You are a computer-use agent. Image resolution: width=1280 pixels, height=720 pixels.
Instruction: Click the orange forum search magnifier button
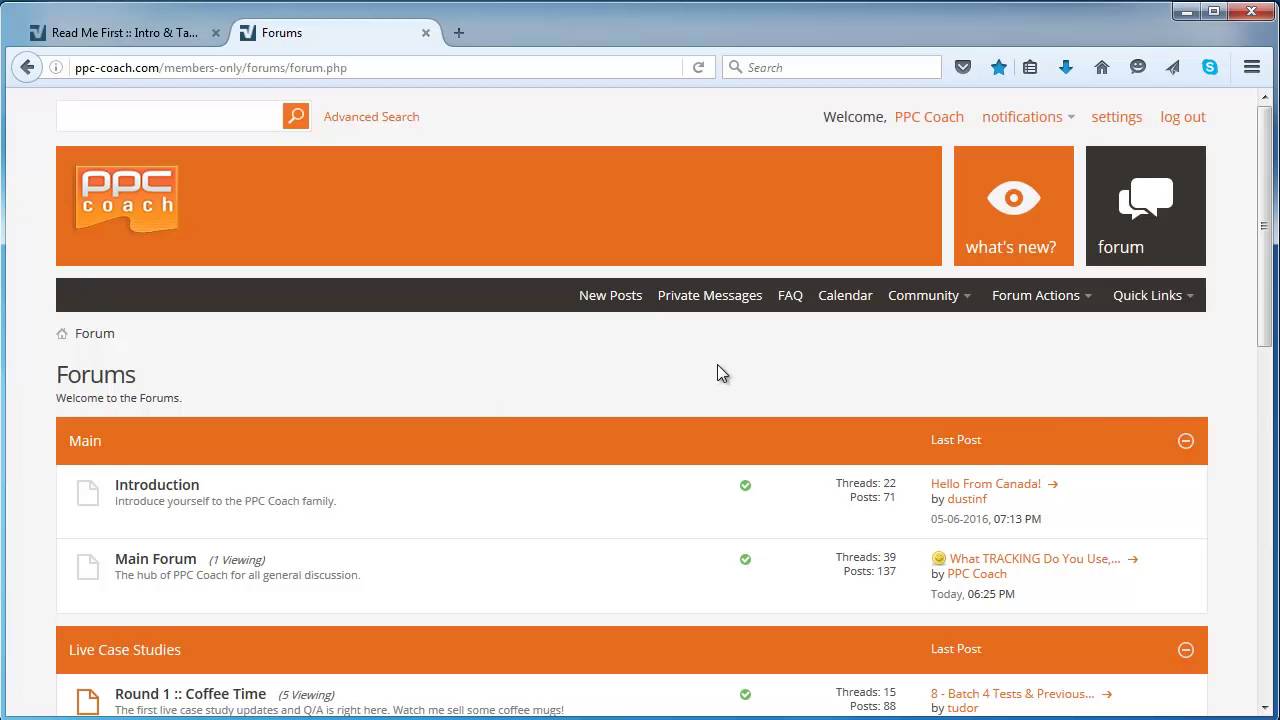(296, 116)
